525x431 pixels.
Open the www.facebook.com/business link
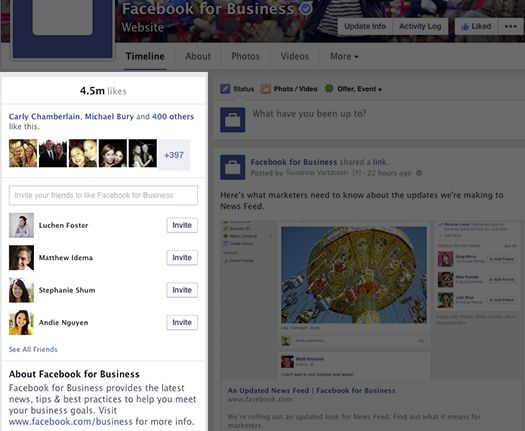[71, 421]
